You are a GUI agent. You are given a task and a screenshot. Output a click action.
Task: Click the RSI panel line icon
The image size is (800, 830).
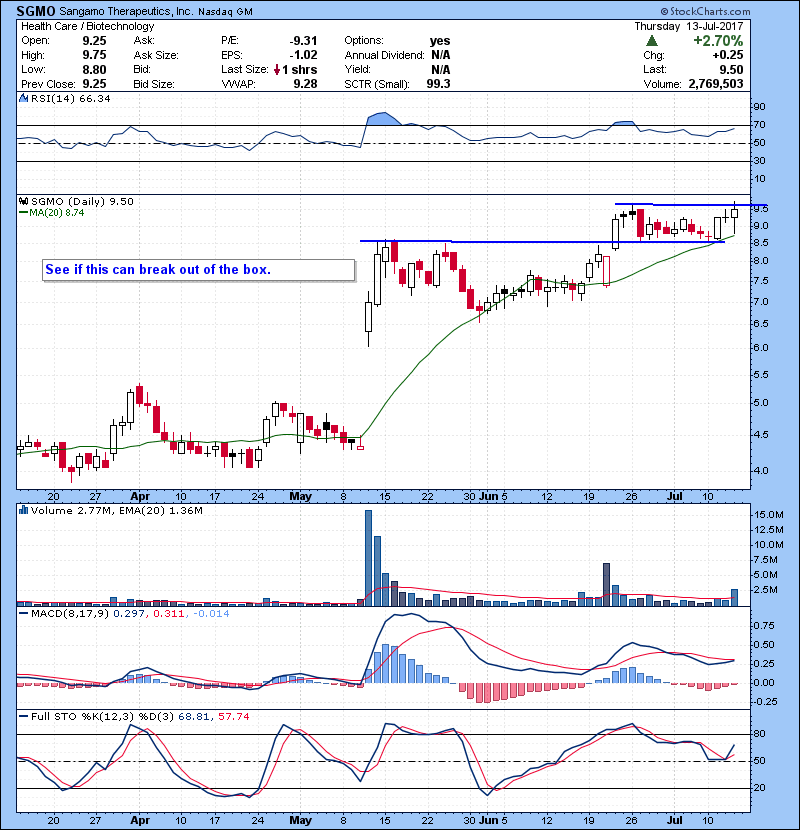pyautogui.click(x=23, y=98)
